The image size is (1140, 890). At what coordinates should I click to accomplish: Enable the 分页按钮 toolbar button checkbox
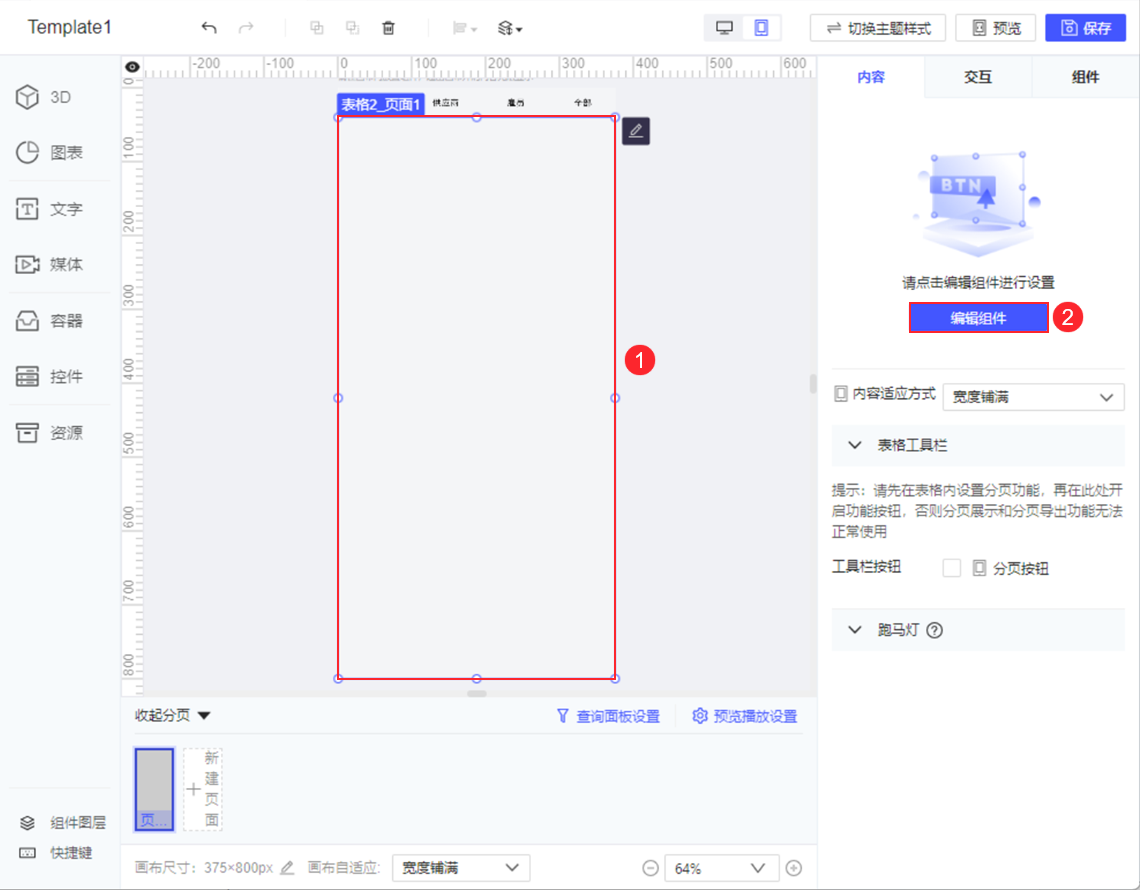[x=951, y=567]
